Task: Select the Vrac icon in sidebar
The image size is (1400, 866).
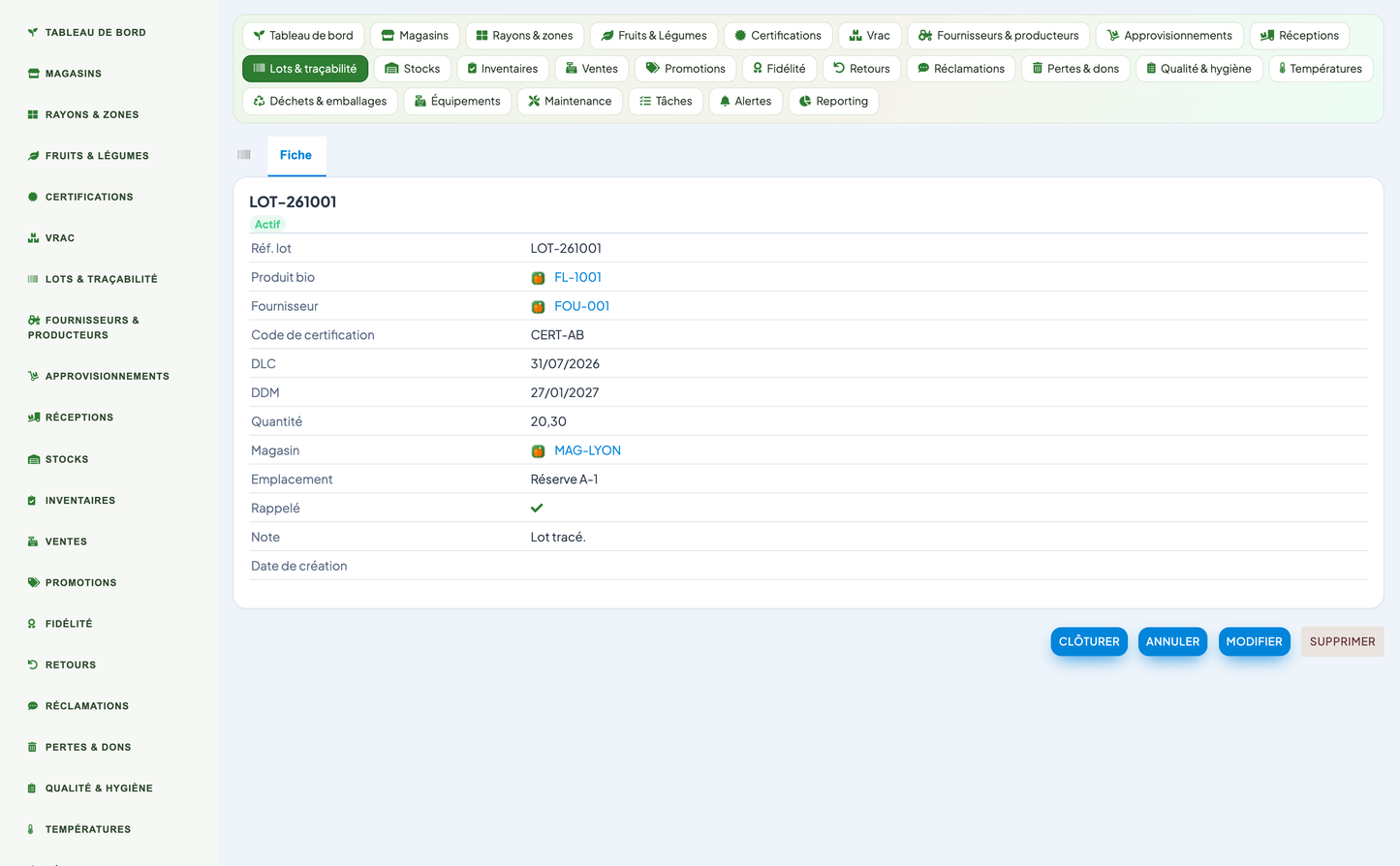Action: [x=33, y=238]
